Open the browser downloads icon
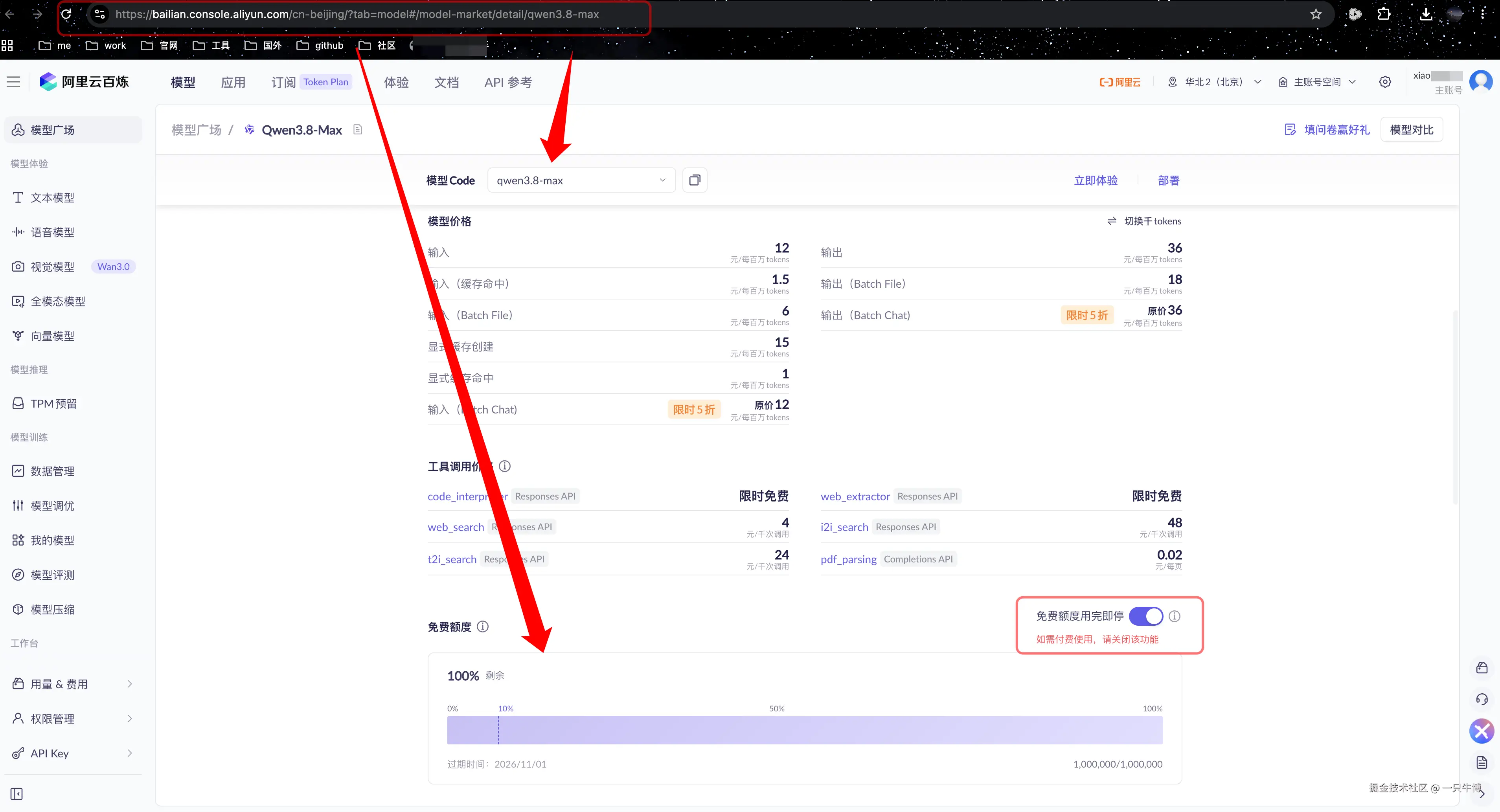Viewport: 1500px width, 812px height. click(1425, 14)
